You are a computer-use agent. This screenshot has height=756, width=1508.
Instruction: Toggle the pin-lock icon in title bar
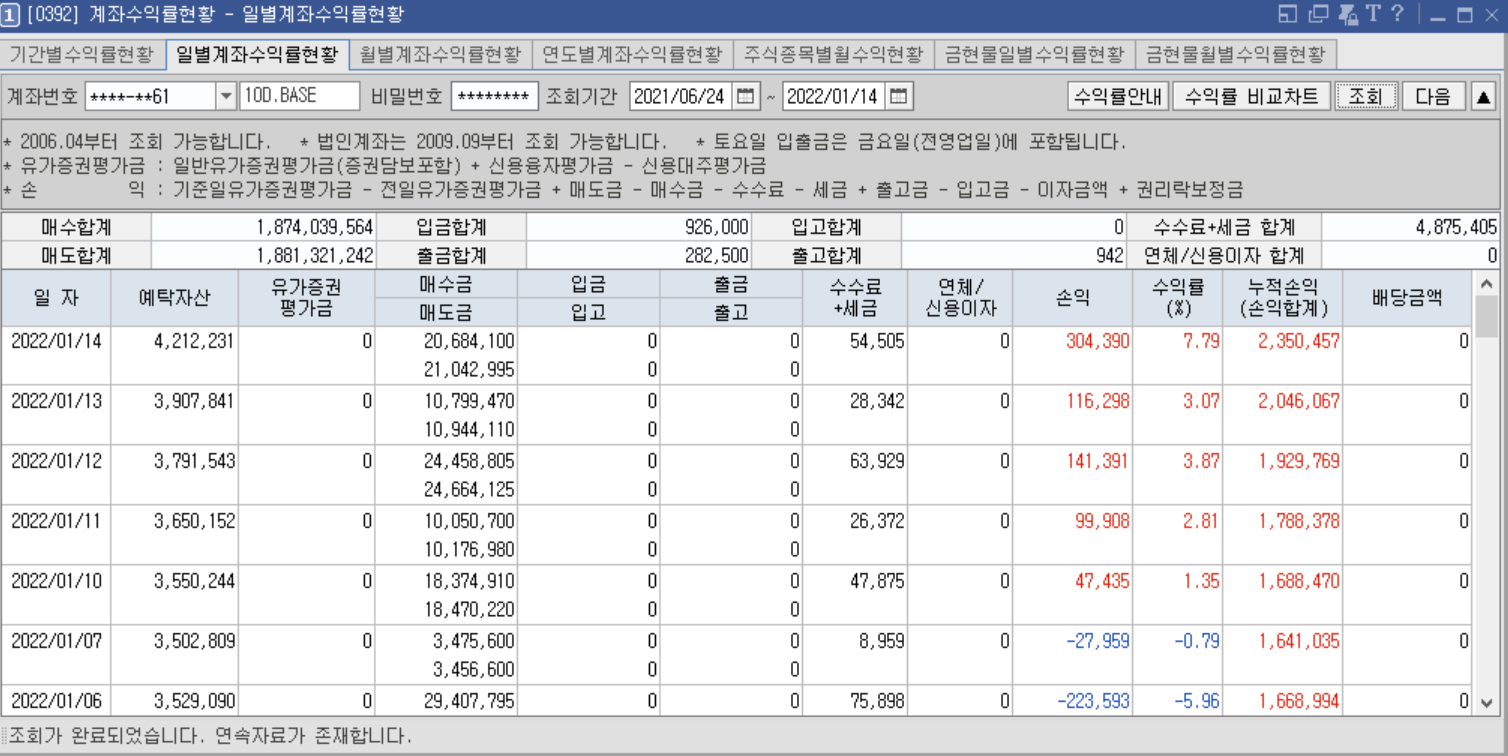click(1347, 14)
